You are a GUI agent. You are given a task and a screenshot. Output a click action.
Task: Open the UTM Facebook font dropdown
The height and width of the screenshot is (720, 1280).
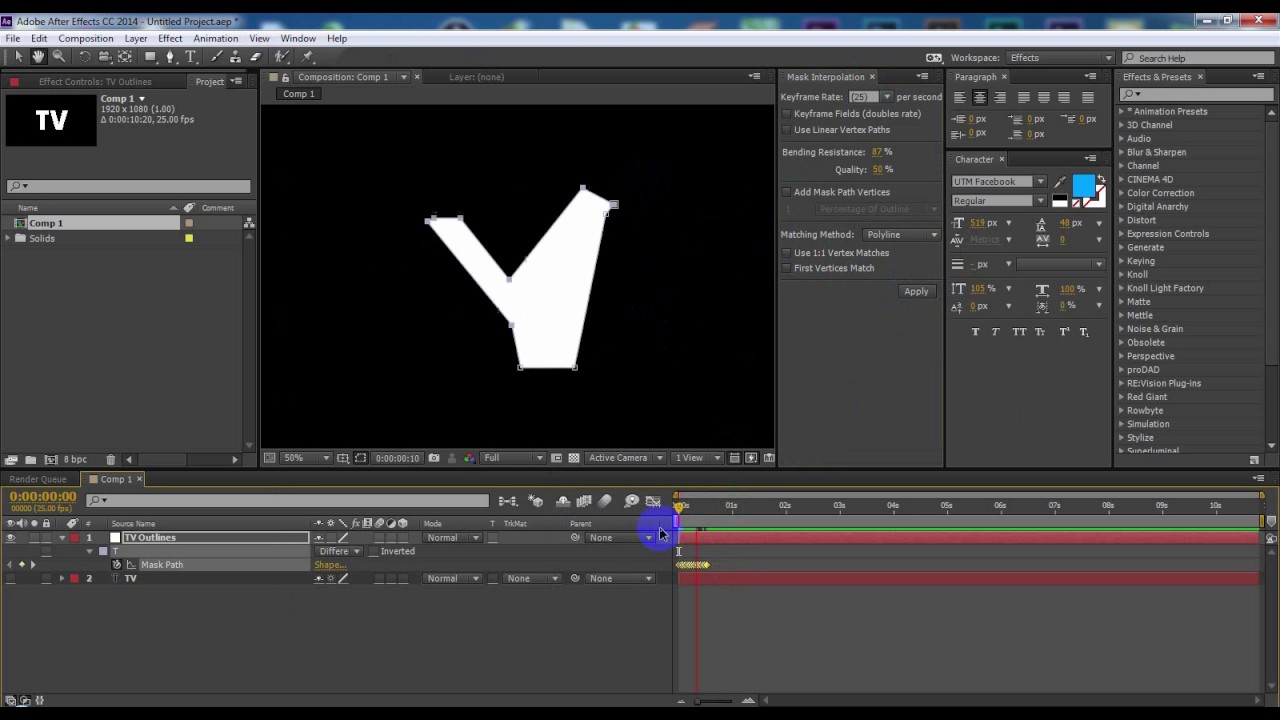coord(999,182)
